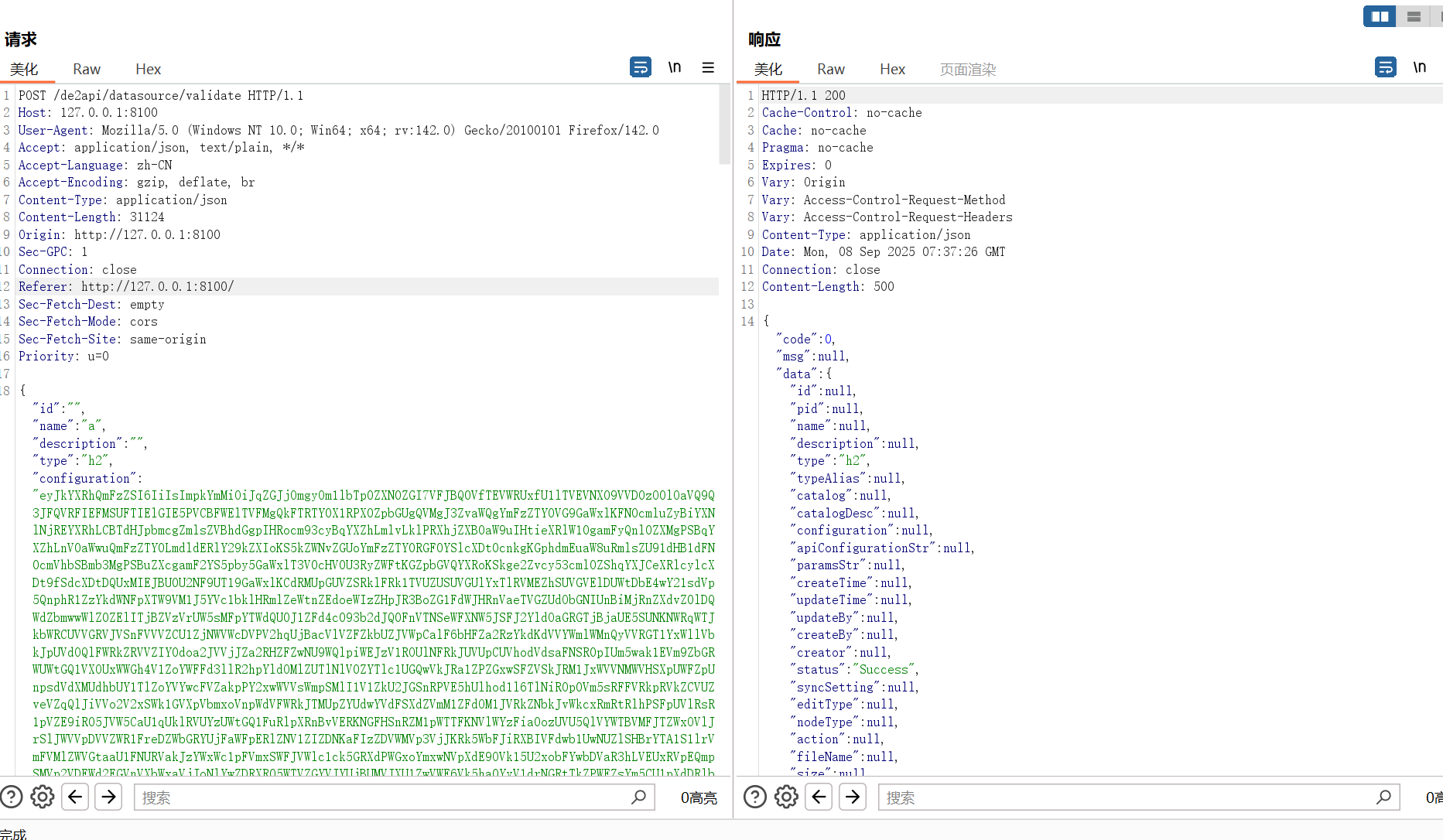Screen dimensions: 1443x840
Task: Open the response 页面渲染 tab
Action: pos(967,70)
